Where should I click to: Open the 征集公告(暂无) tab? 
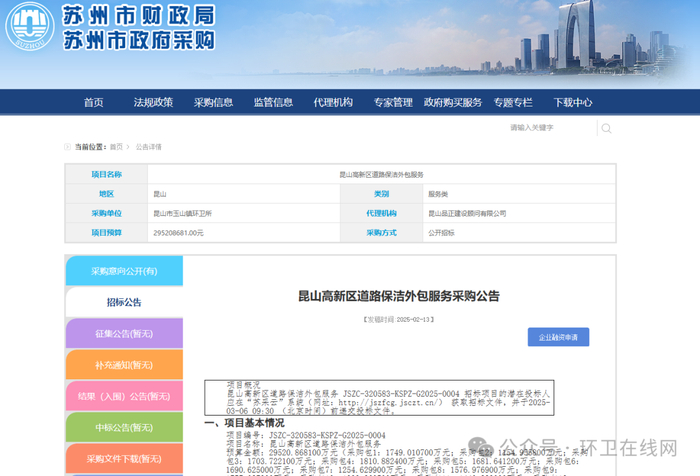coord(124,333)
